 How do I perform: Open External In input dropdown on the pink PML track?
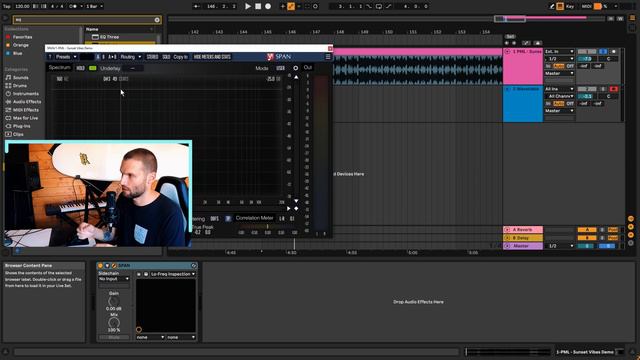coord(559,51)
